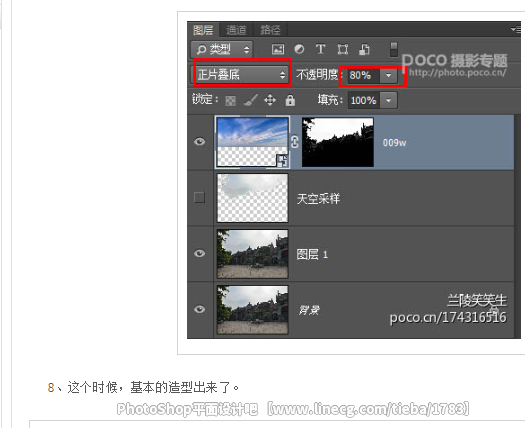Screen dimensions: 525x428
Task: Show the 天空采样 layer visibility box
Action: [x=200, y=197]
